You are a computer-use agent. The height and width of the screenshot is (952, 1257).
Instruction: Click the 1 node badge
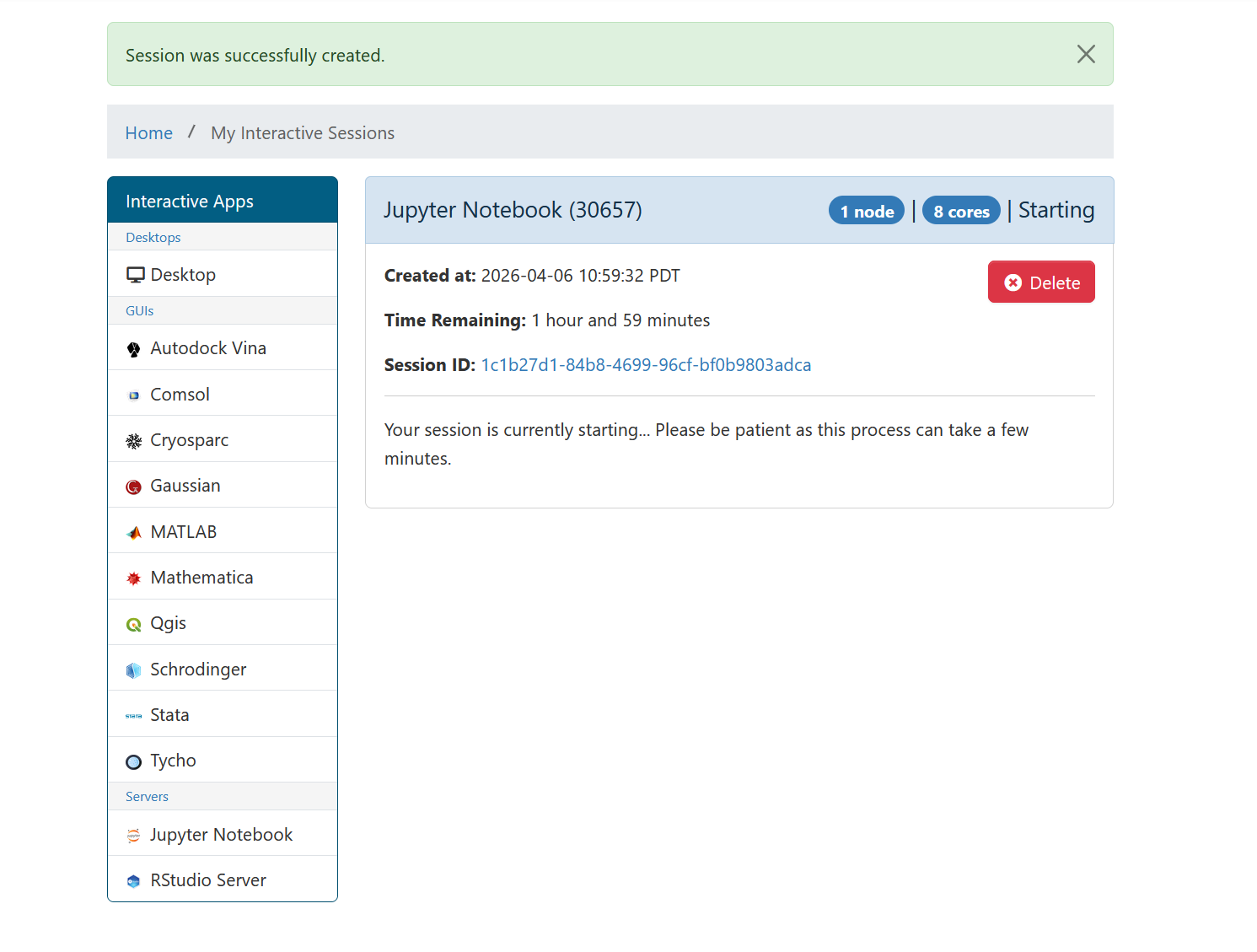(867, 211)
